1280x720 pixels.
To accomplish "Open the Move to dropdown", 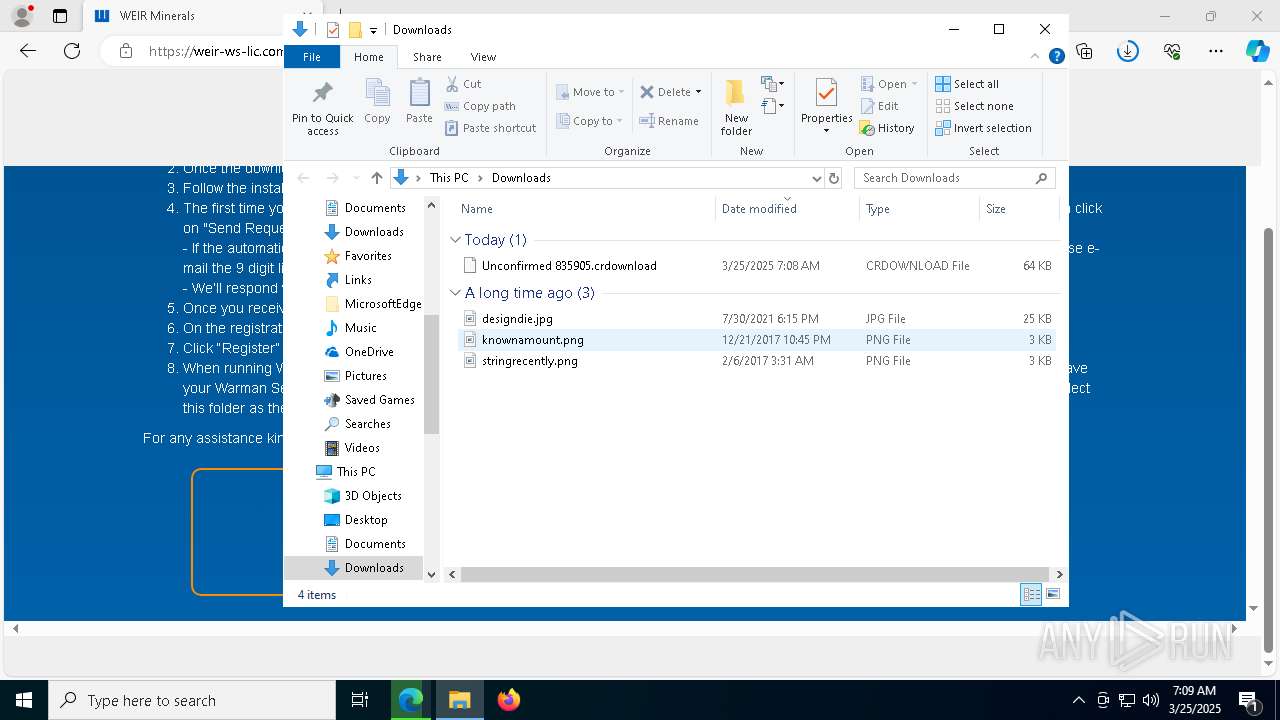I will pos(590,92).
